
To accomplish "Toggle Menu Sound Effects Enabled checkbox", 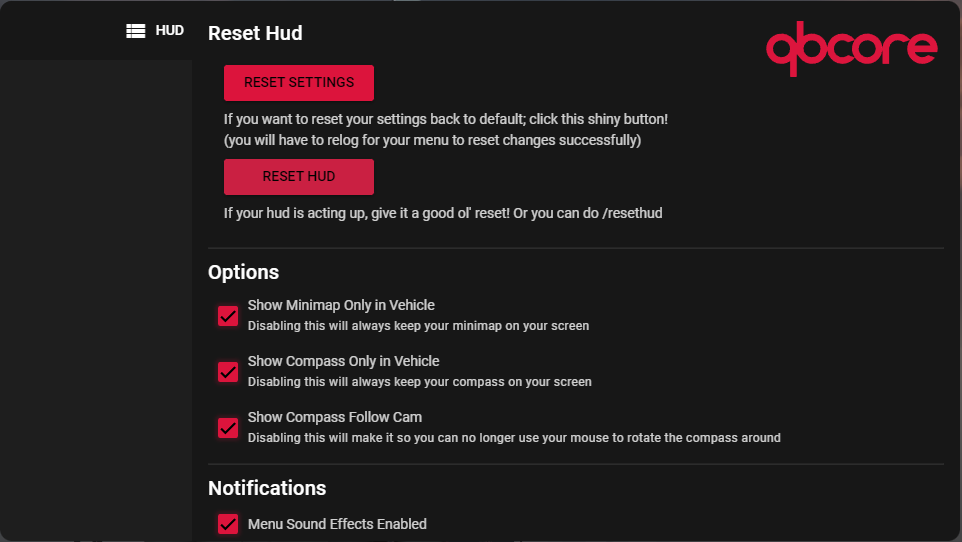I will tap(228, 524).
